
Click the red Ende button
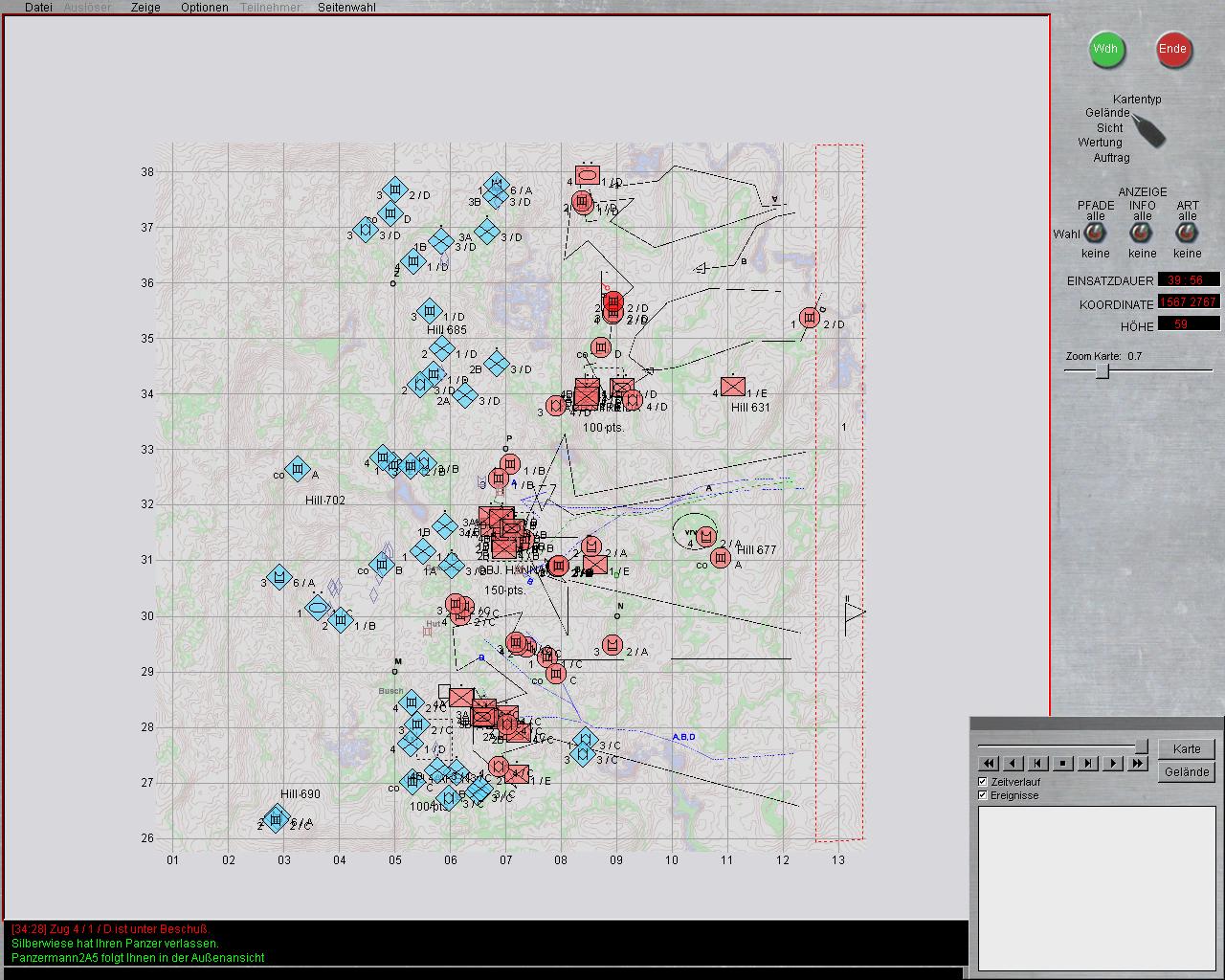(1172, 50)
